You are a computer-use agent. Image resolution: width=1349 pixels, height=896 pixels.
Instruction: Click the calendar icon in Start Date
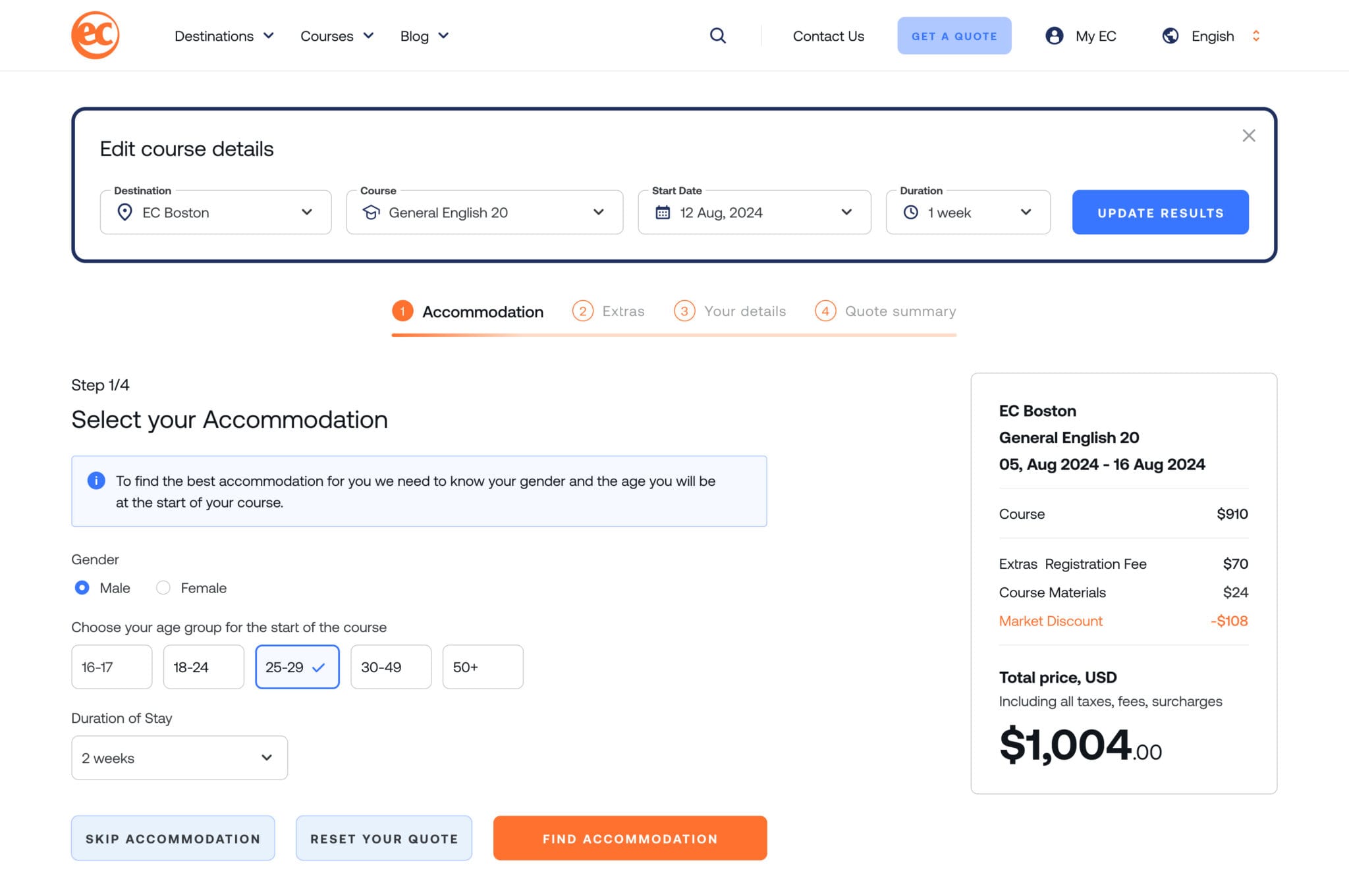[663, 212]
